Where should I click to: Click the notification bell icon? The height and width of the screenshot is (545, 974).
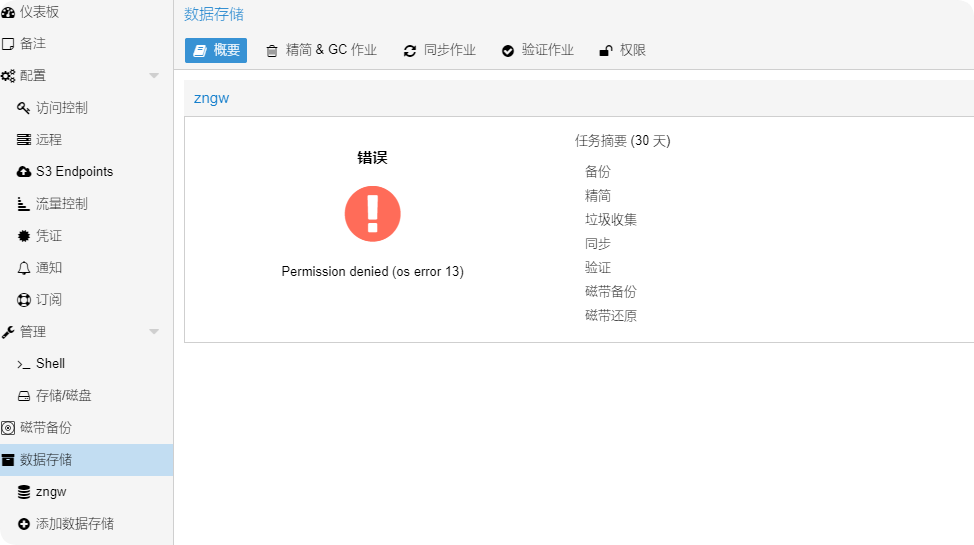tap(24, 268)
